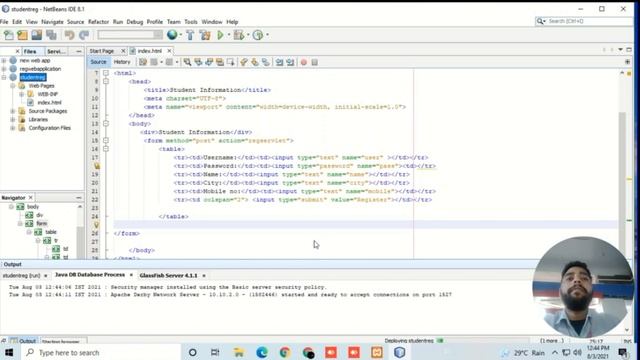Minimize the Files panel group
This screenshot has height=360, width=640.
pos(78,51)
